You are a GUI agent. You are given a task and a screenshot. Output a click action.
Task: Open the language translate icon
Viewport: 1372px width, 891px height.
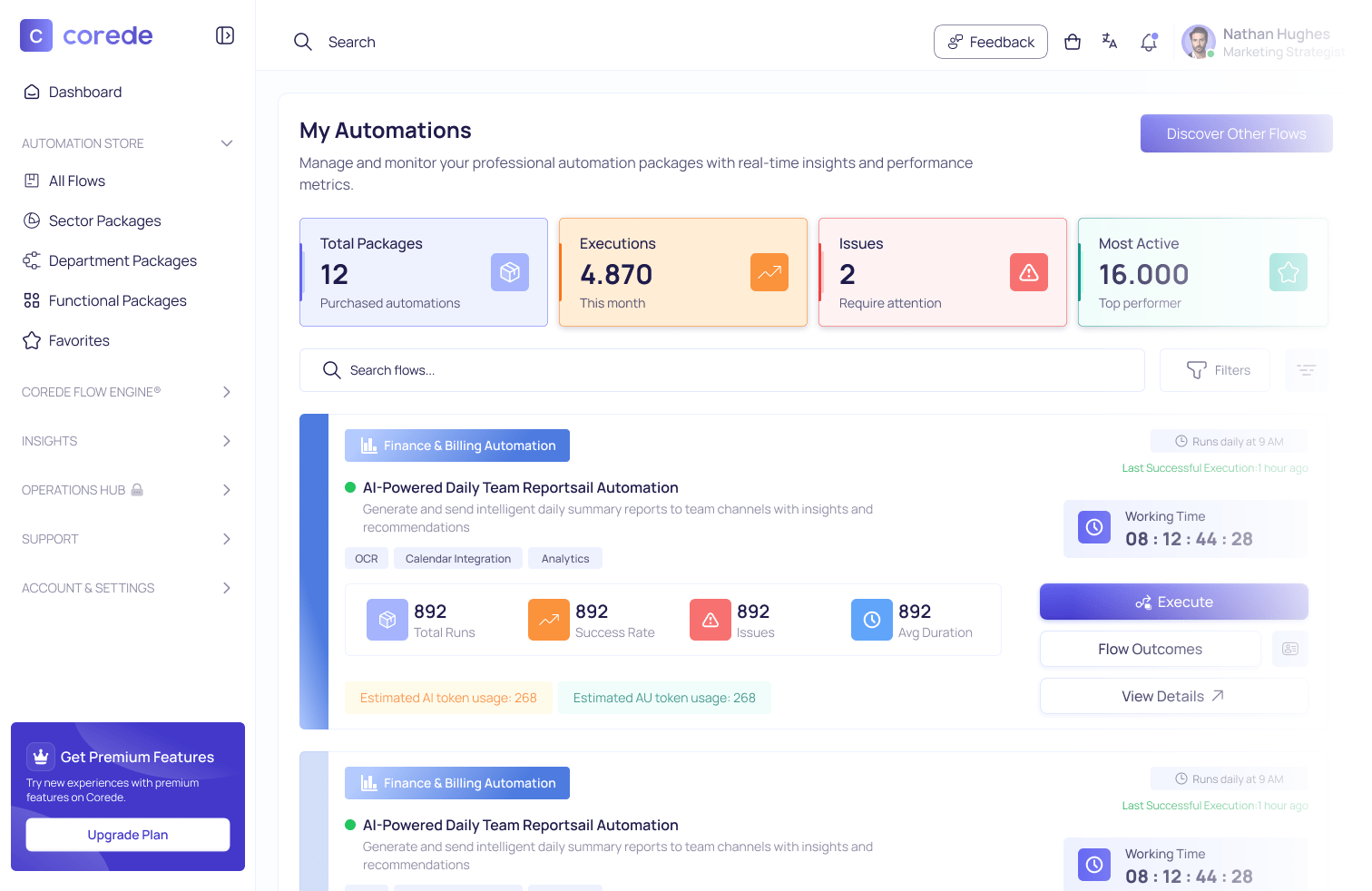tap(1110, 41)
